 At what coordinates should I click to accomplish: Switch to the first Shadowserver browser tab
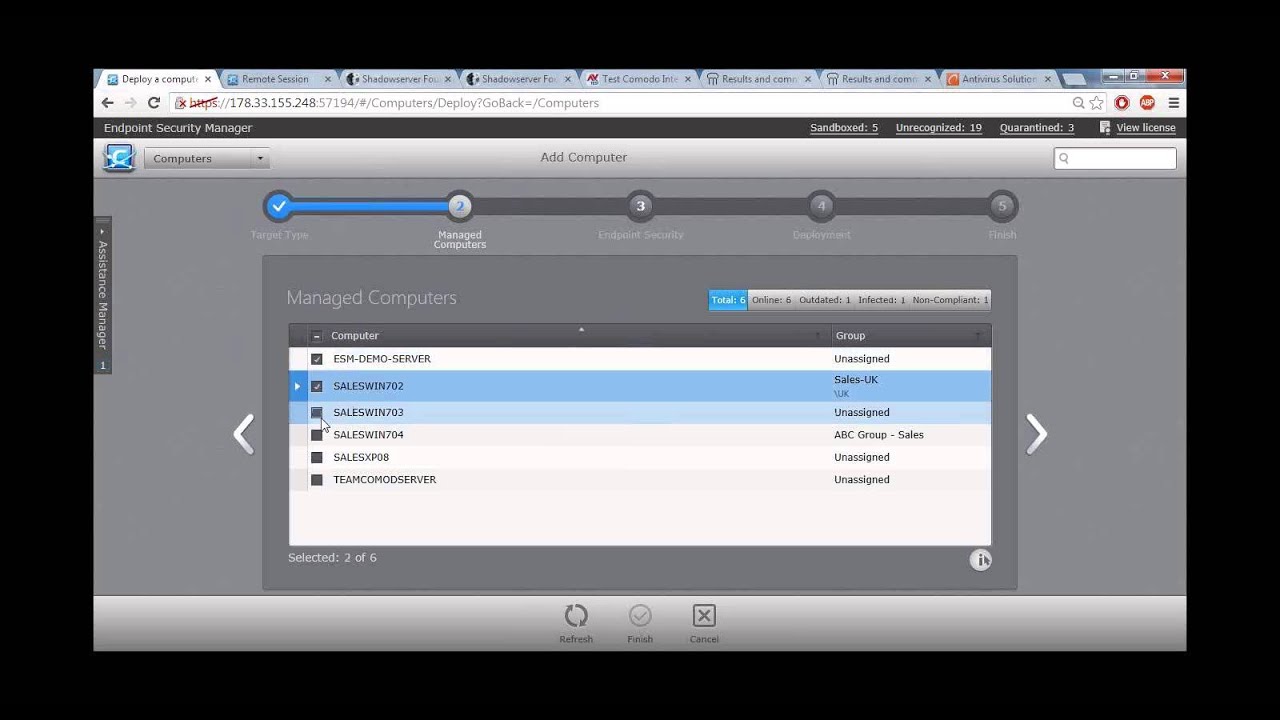click(x=399, y=79)
